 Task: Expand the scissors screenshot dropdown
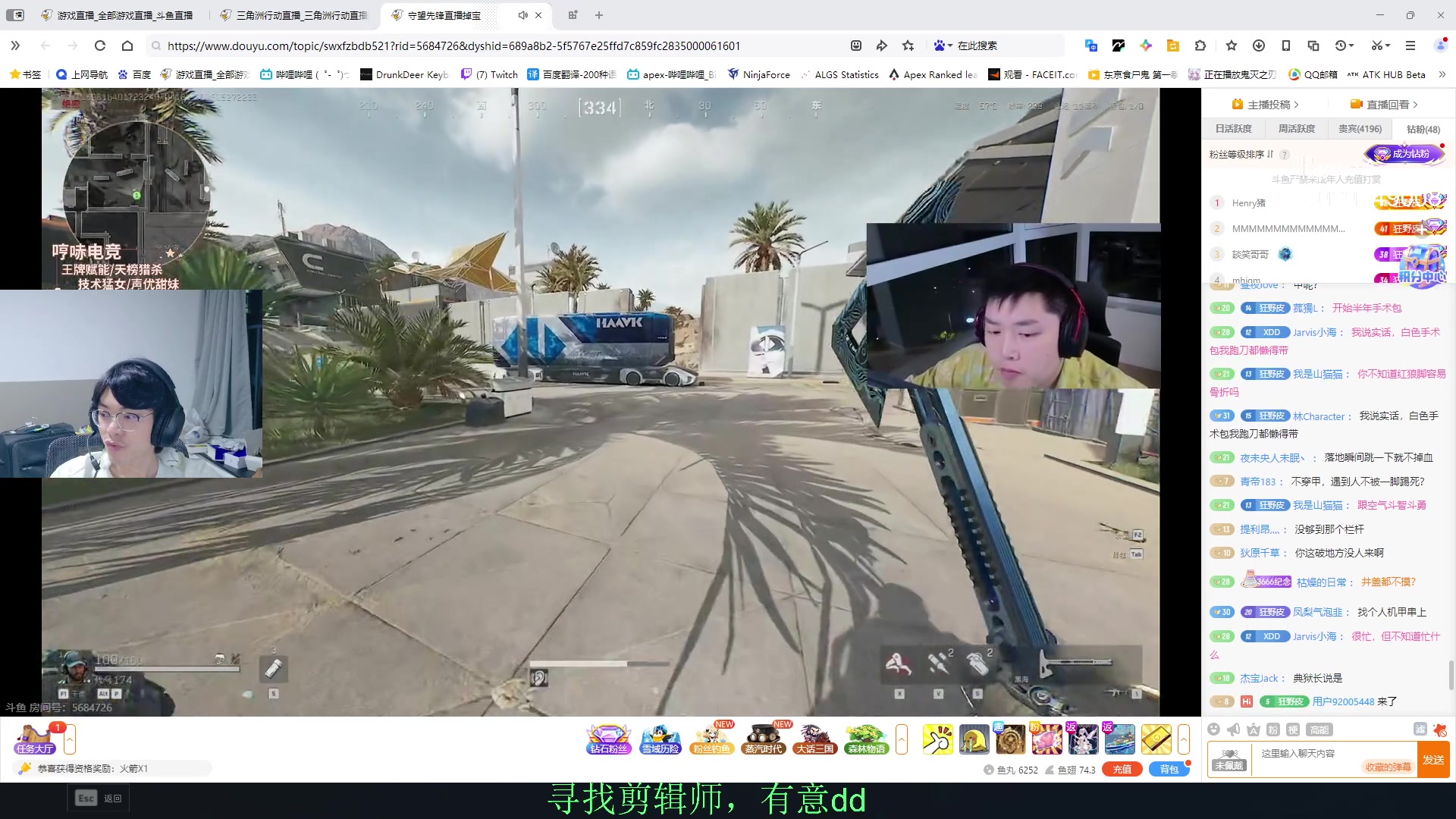point(1388,45)
